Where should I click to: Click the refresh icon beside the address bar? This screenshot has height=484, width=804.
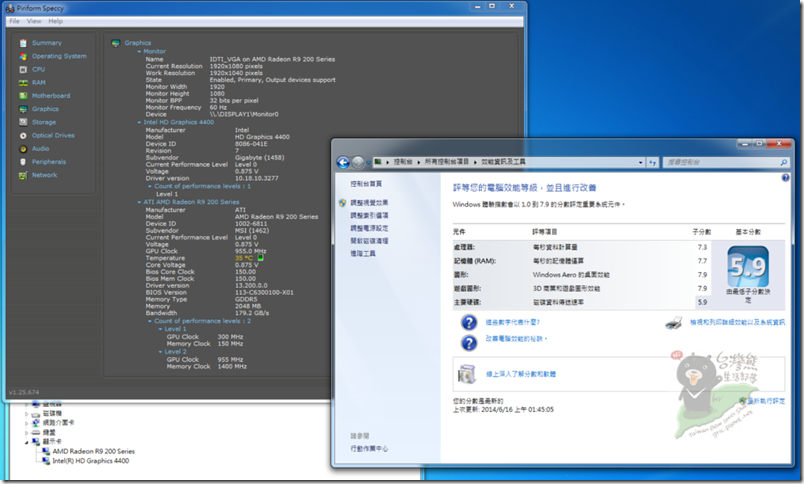tap(652, 163)
